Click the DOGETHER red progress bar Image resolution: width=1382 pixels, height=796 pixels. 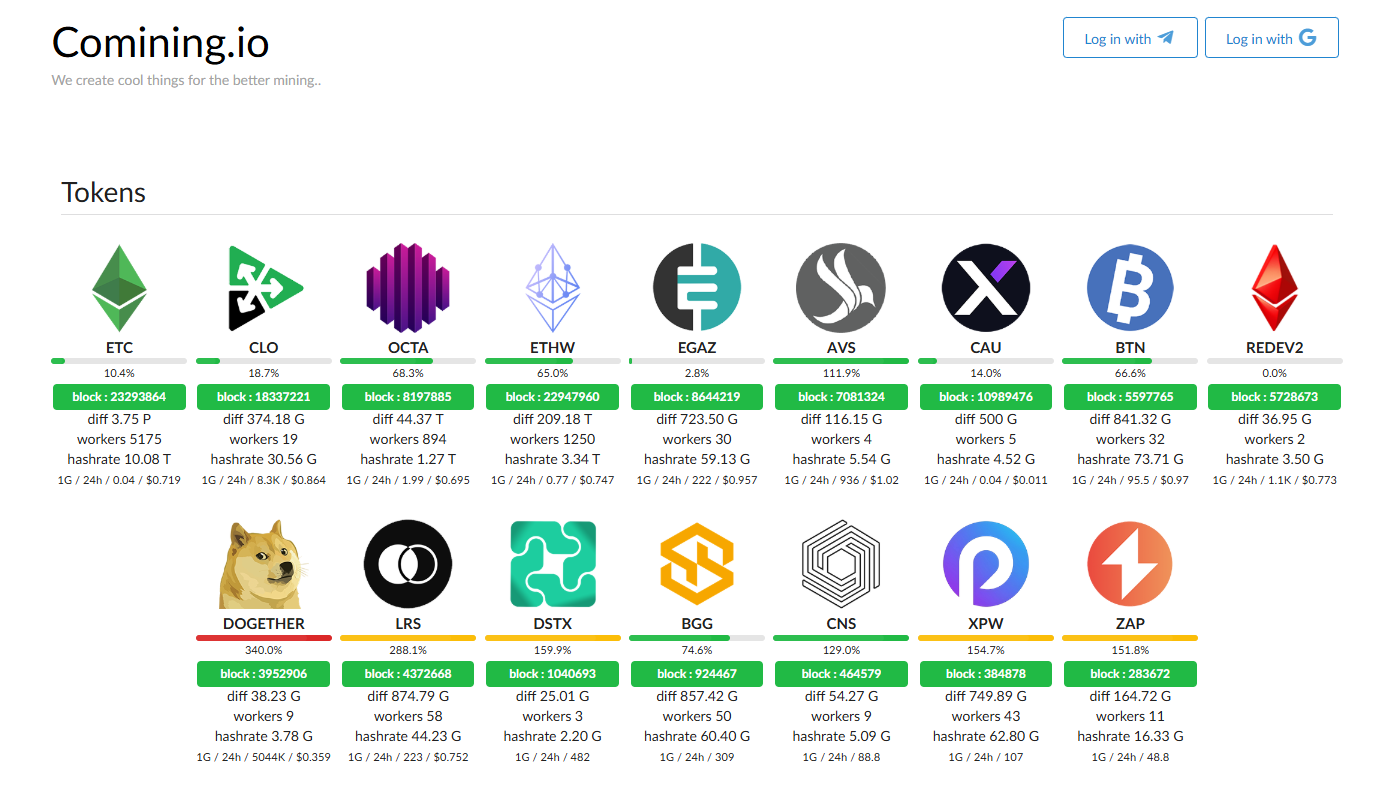(264, 638)
